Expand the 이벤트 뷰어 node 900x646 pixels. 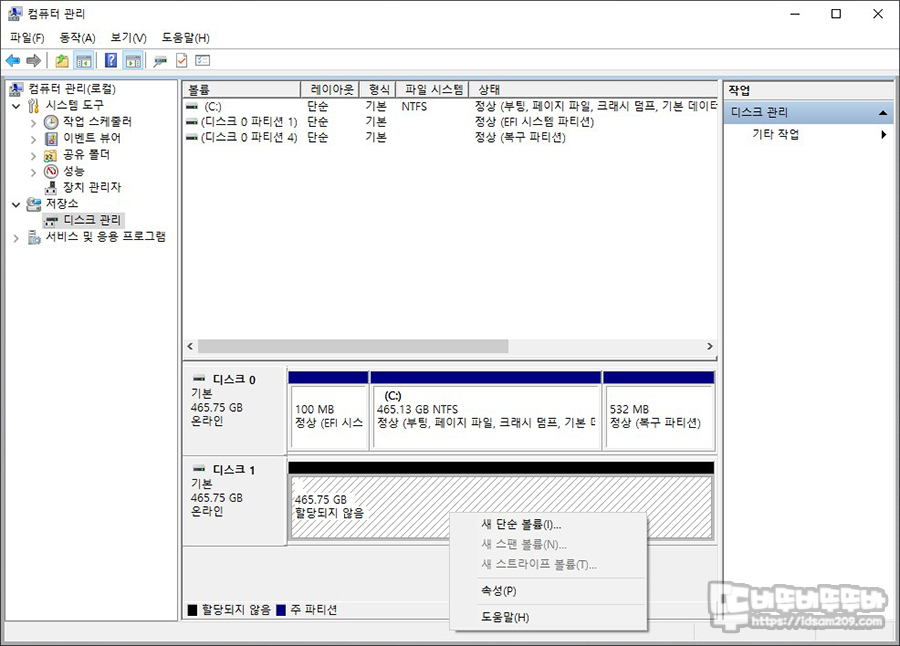pos(33,139)
